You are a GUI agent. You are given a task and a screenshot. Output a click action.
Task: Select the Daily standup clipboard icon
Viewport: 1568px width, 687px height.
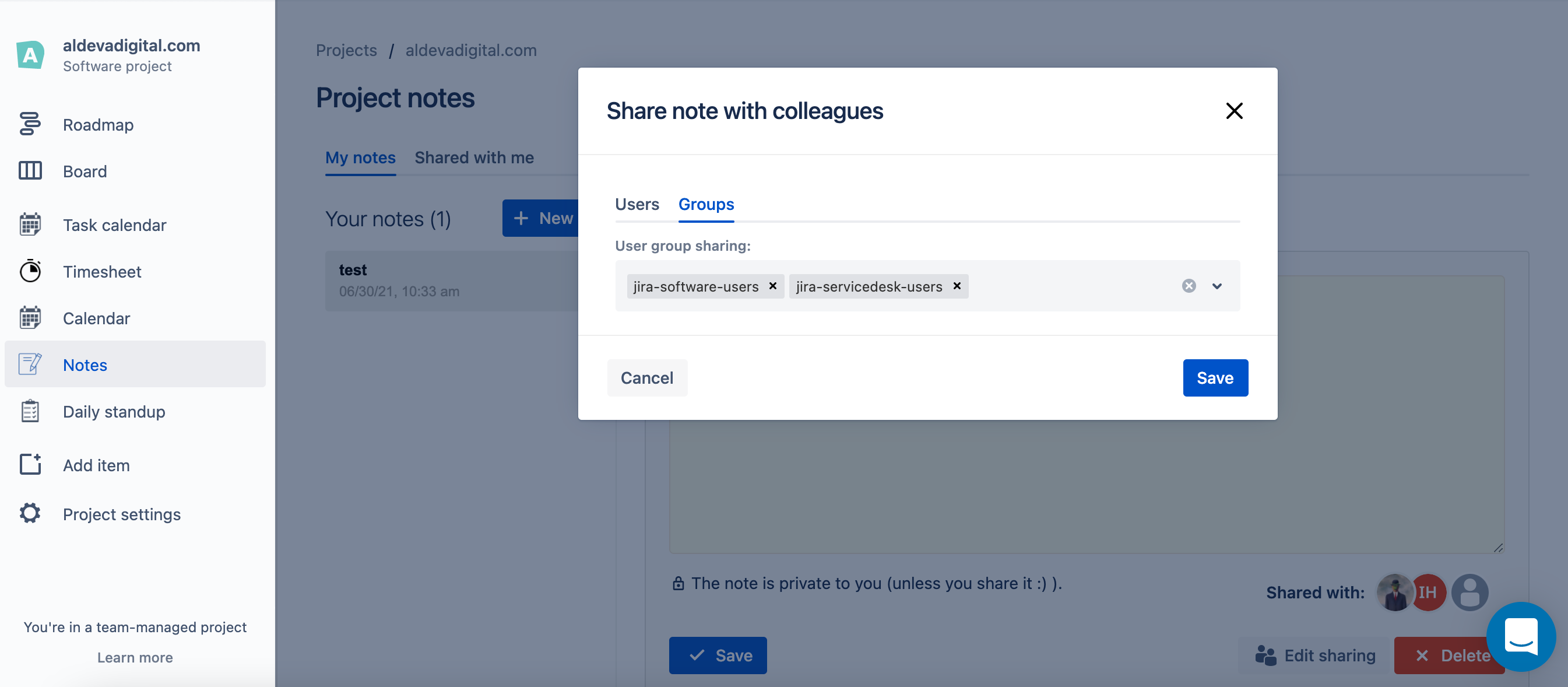pos(30,411)
